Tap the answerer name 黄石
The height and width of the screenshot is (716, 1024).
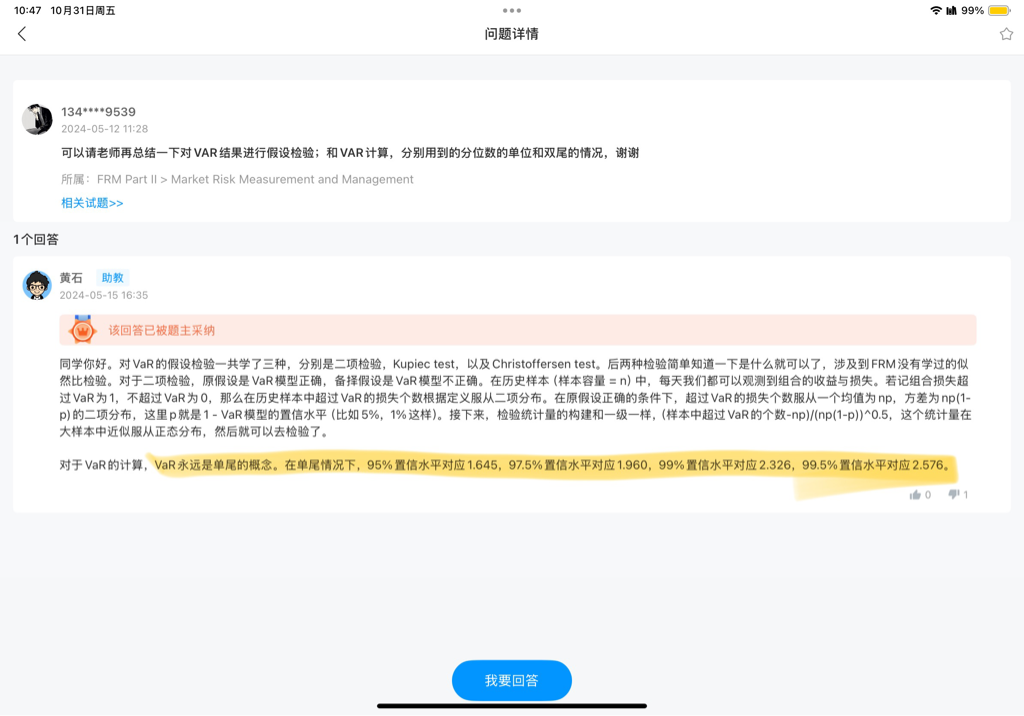coord(71,278)
